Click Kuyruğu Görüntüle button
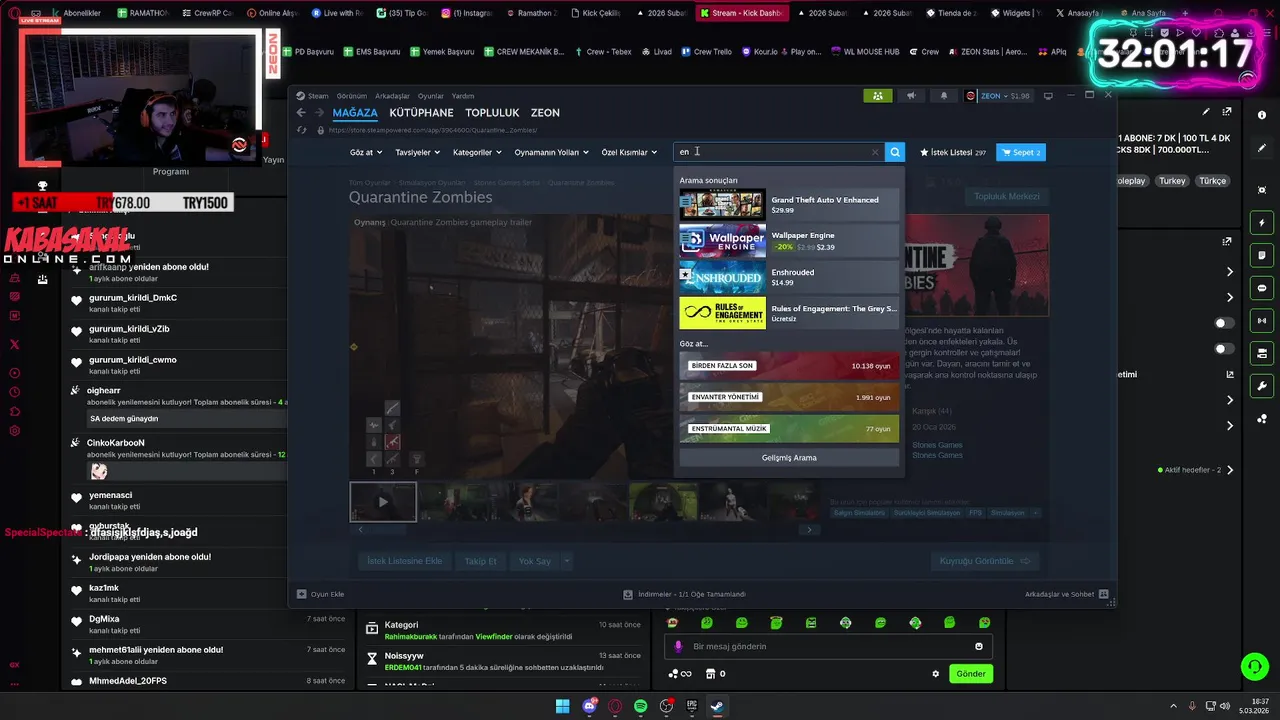The height and width of the screenshot is (720, 1280). (x=984, y=561)
